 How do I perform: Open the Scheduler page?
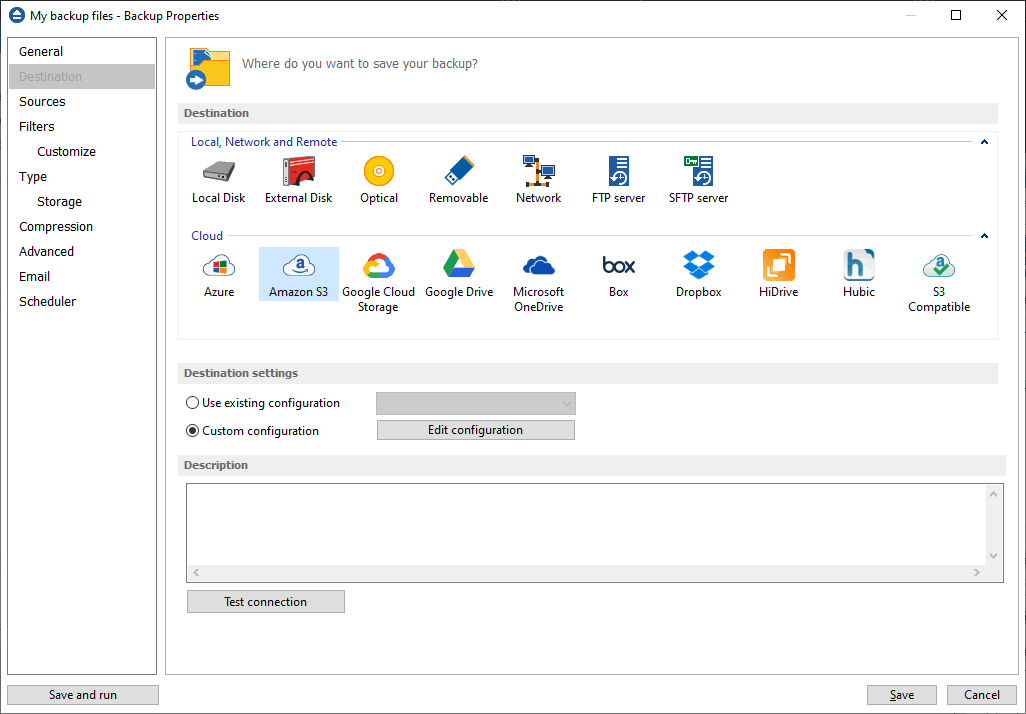pyautogui.click(x=82, y=301)
